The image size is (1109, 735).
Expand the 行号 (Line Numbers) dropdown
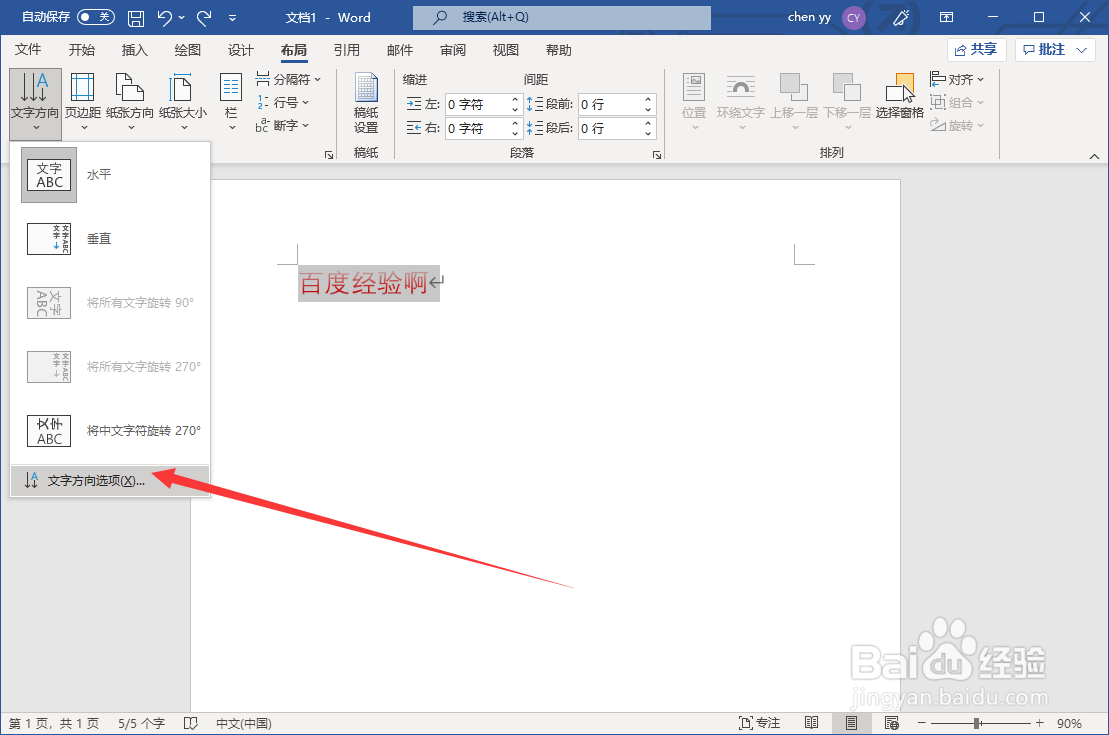(282, 102)
